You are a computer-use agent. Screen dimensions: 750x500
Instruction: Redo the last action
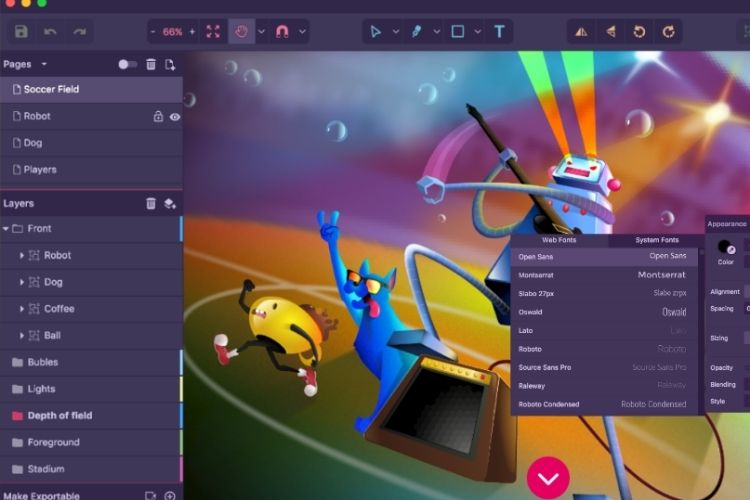(79, 32)
